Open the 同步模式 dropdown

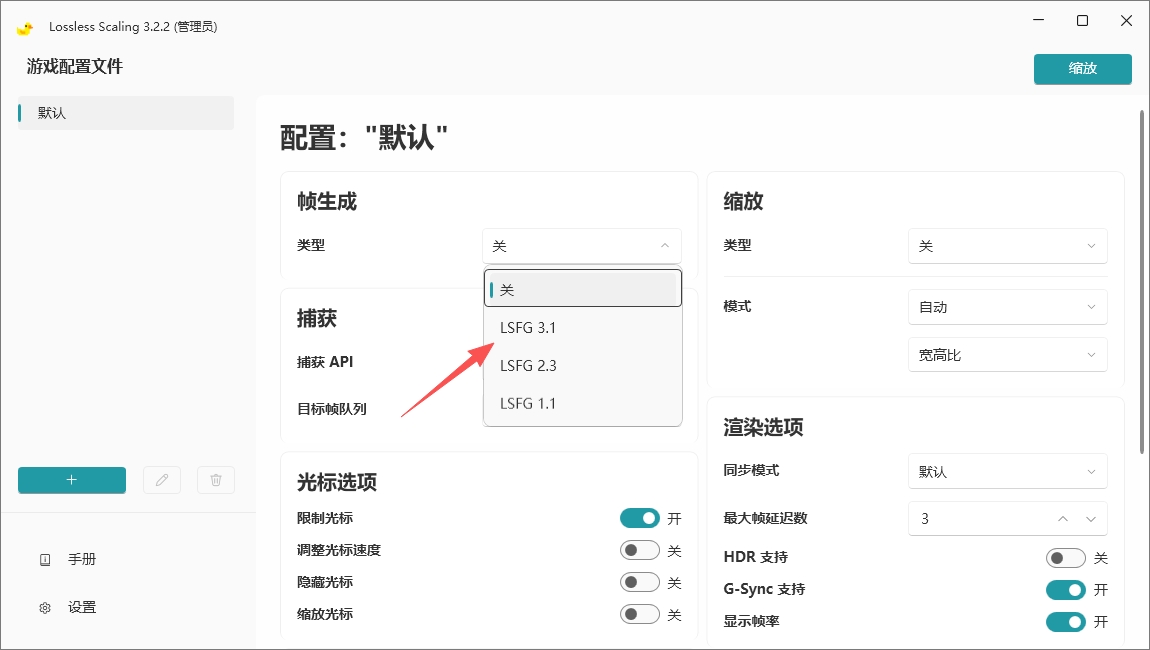pyautogui.click(x=1008, y=472)
